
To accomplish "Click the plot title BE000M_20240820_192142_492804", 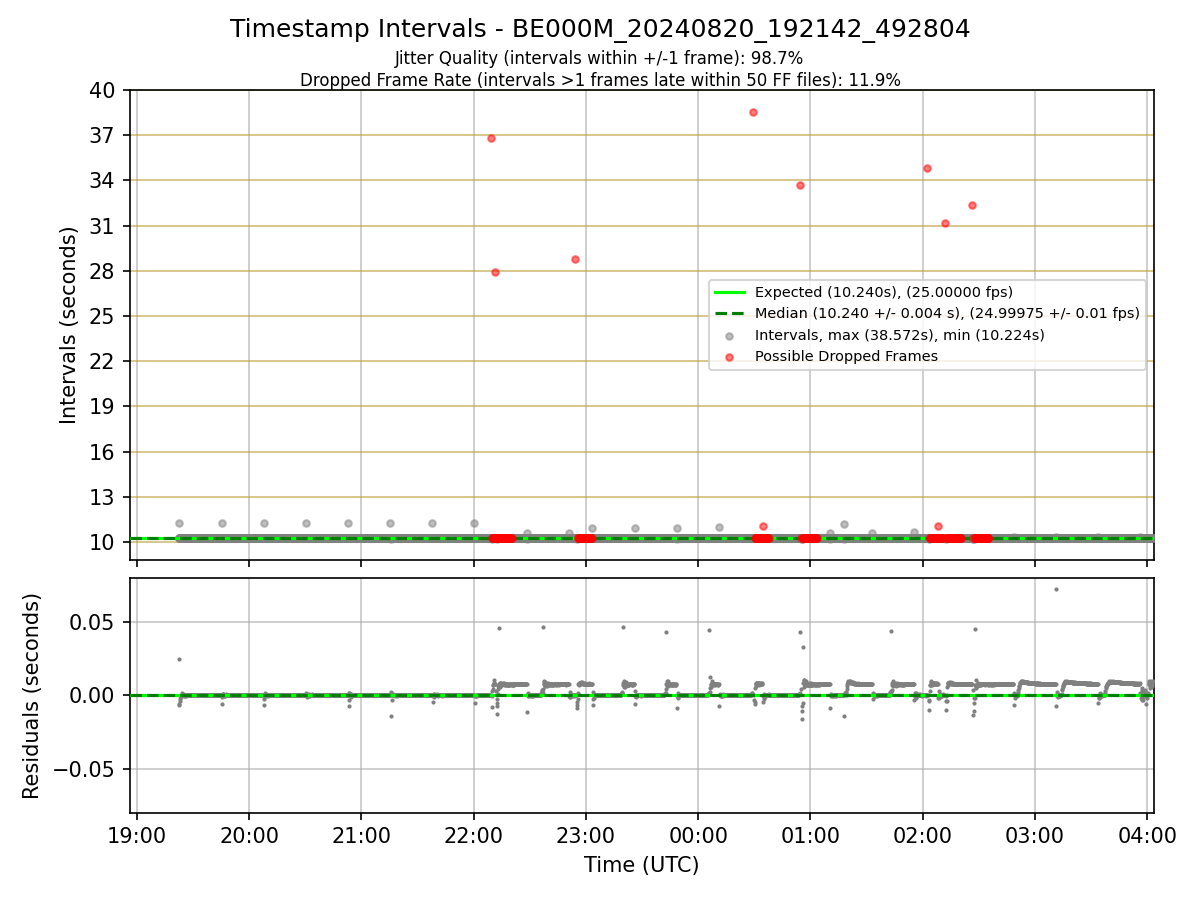I will pyautogui.click(x=600, y=29).
